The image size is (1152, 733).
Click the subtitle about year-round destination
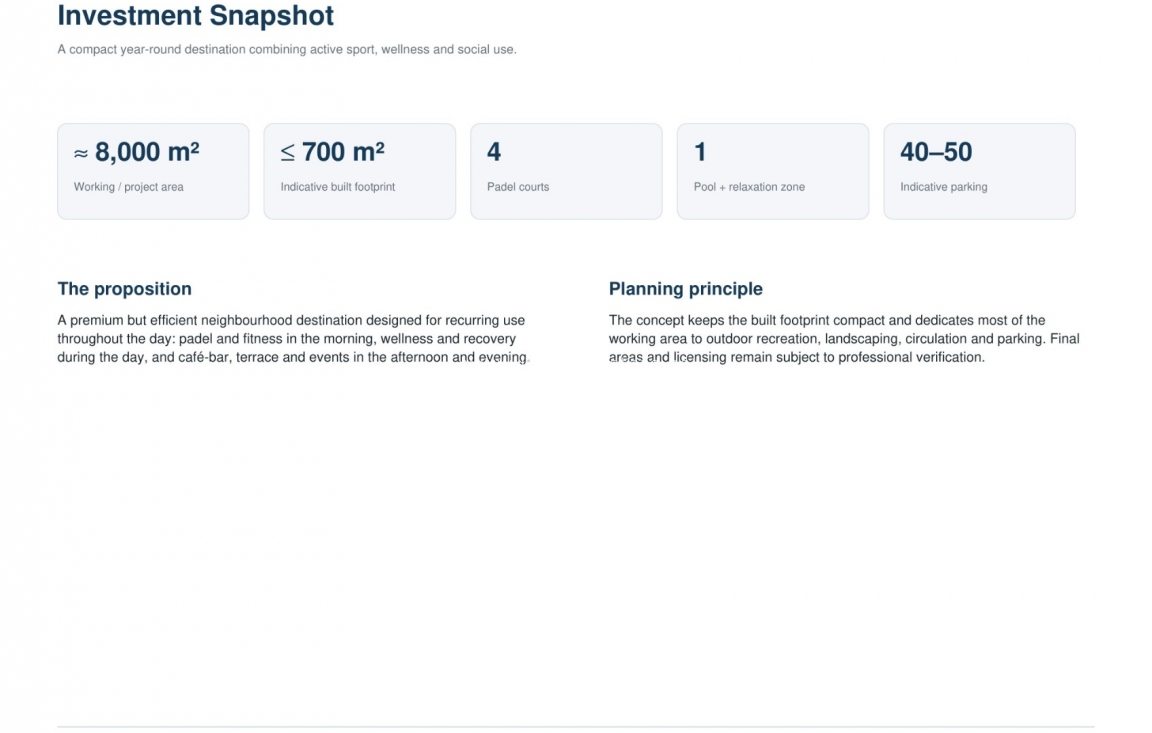pyautogui.click(x=287, y=49)
